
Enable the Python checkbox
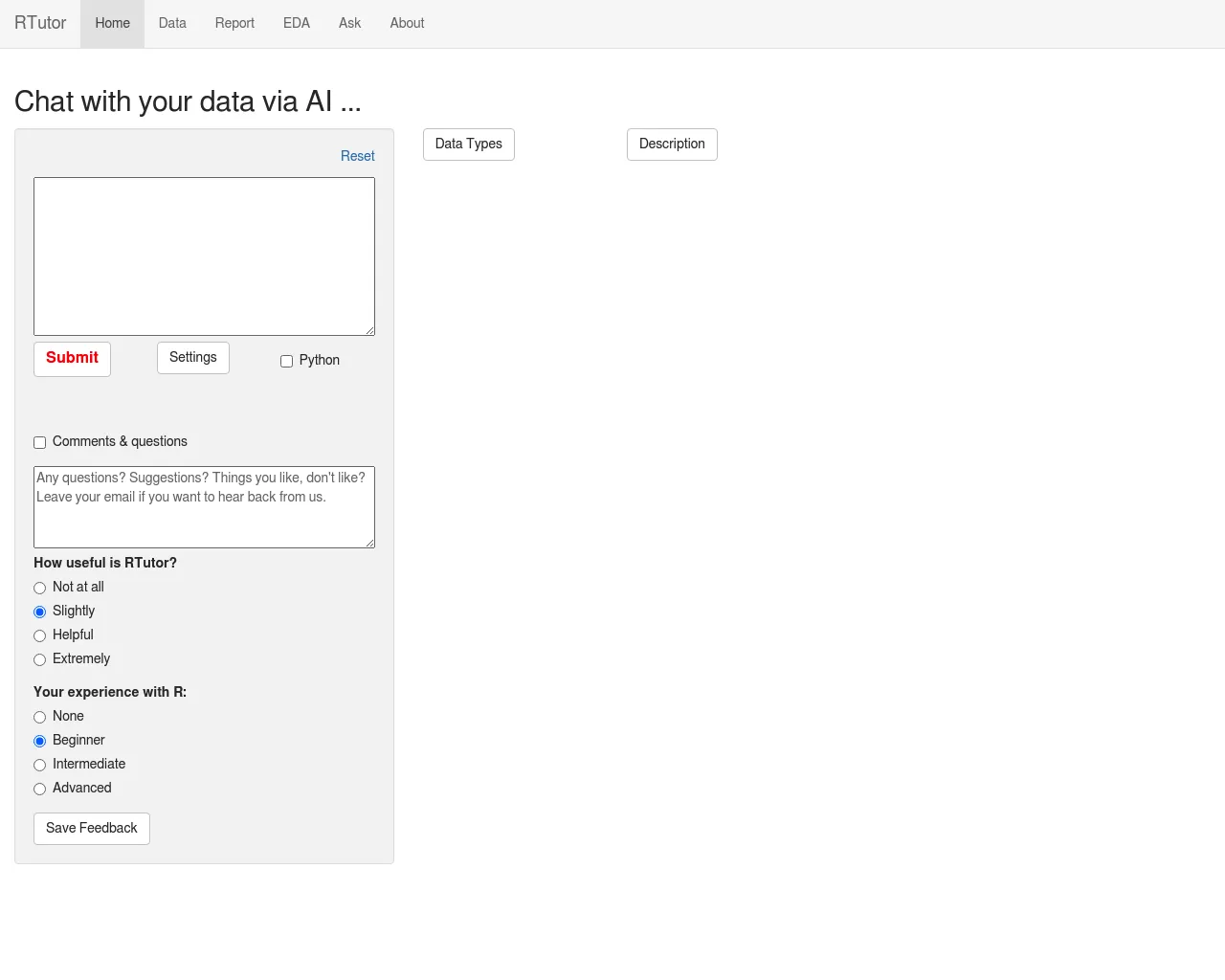[286, 361]
